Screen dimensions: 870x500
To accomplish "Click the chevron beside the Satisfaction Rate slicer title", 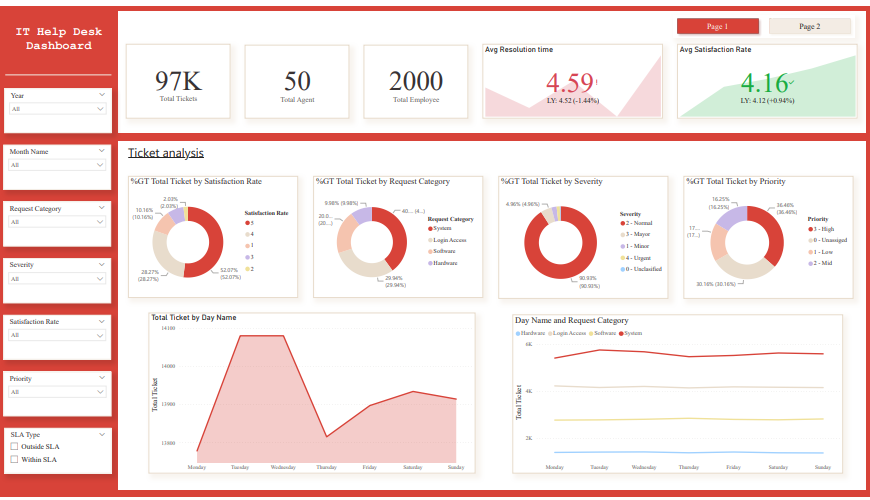I will point(102,322).
